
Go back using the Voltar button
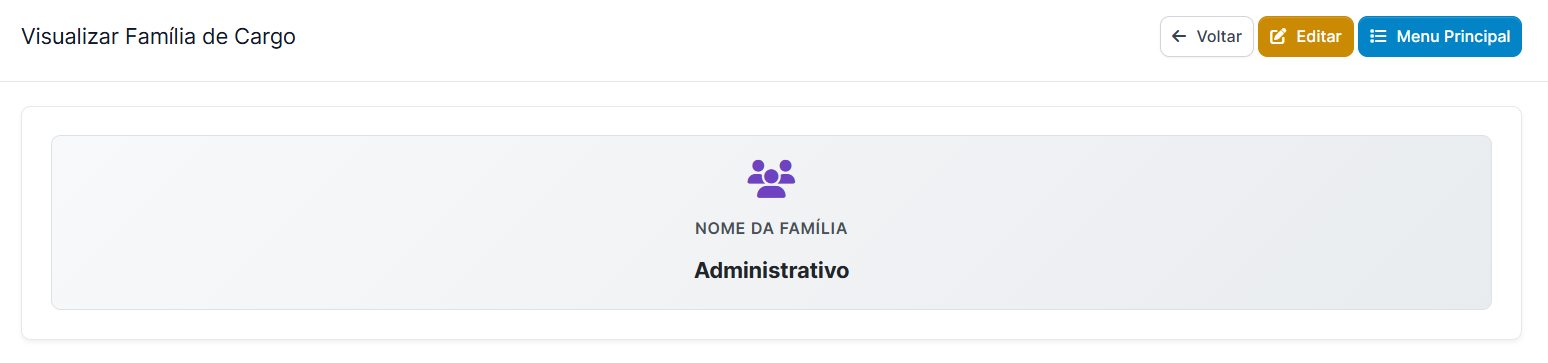(x=1206, y=37)
